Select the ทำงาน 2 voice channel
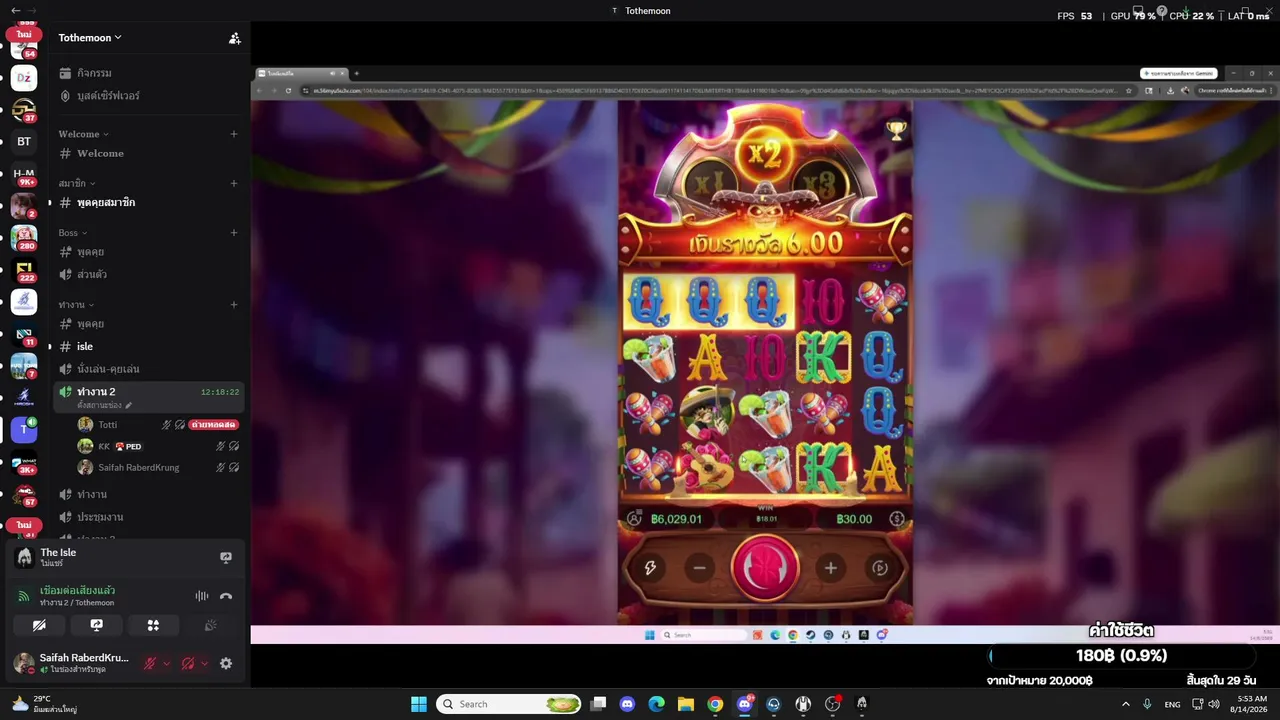1280x720 pixels. [148, 396]
